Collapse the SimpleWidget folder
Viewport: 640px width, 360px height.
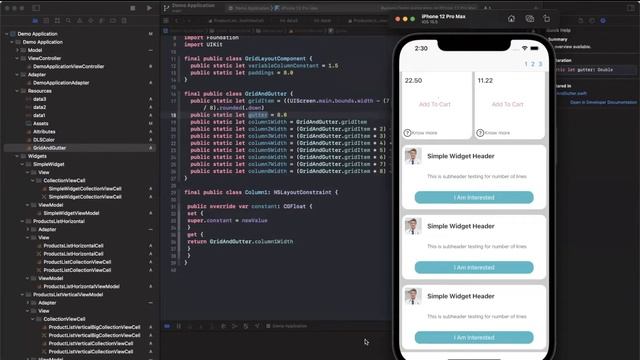(x=23, y=164)
